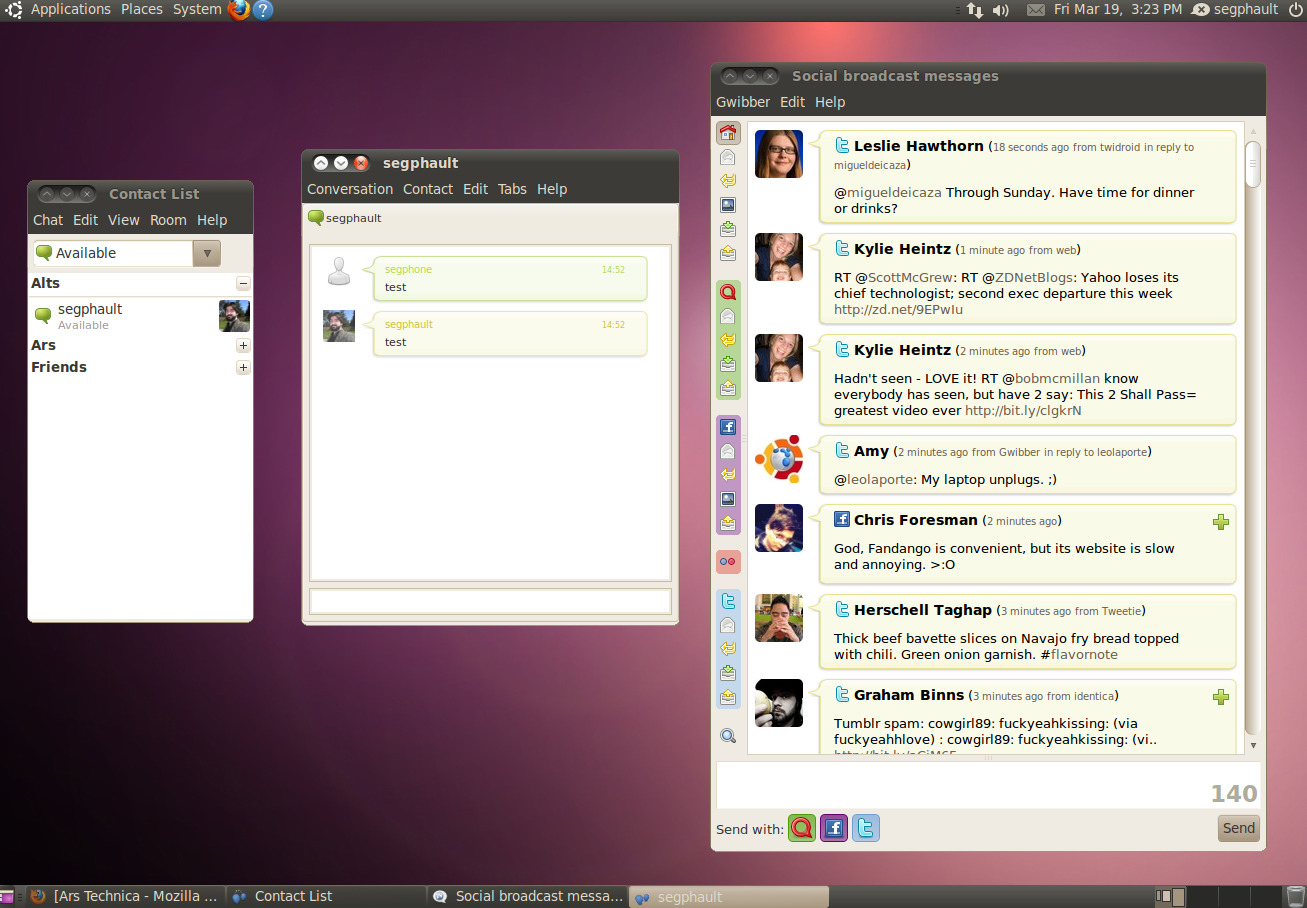Open the Tabs menu in chat window

coord(512,189)
